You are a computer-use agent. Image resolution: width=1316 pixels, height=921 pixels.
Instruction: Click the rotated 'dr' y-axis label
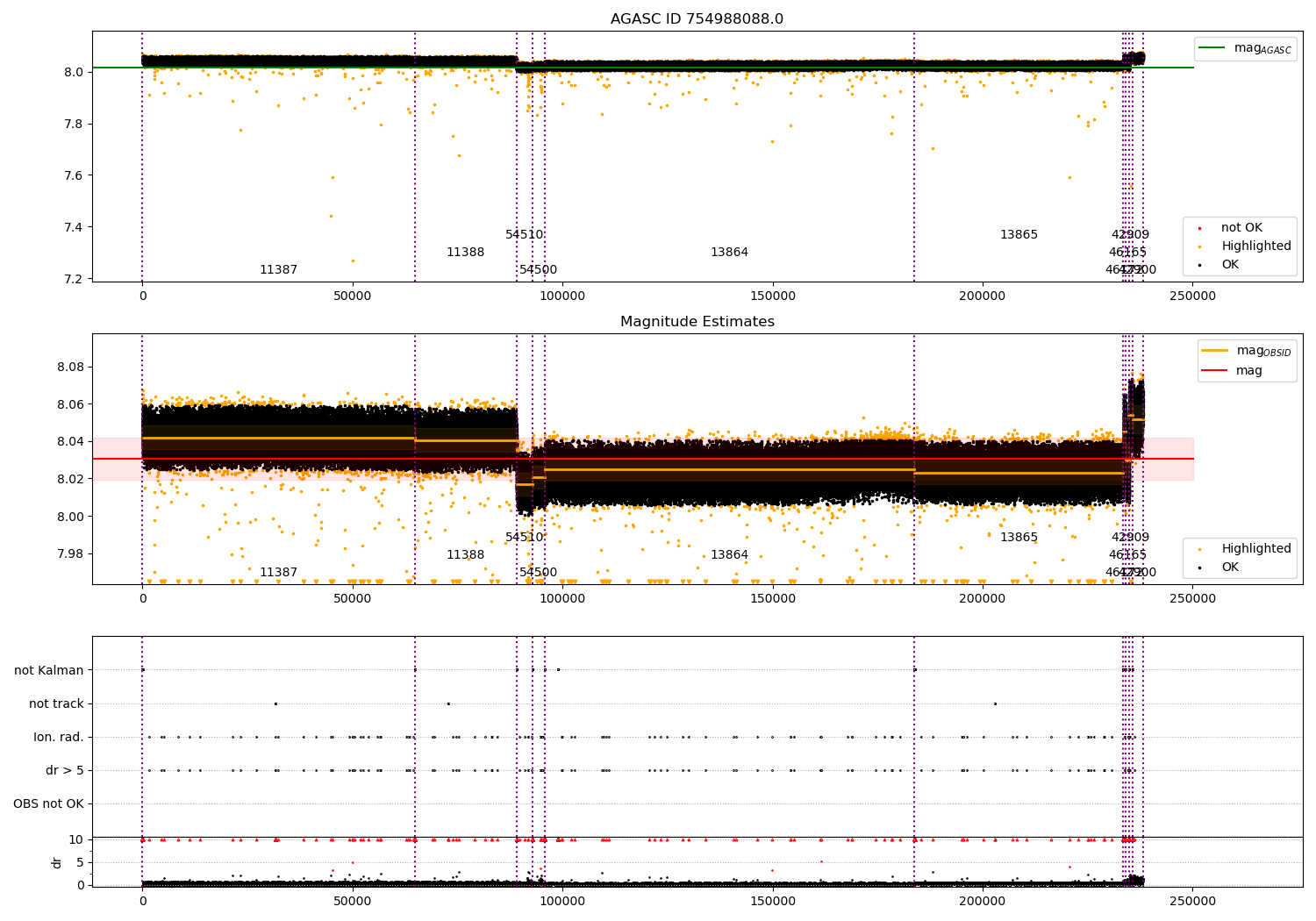(x=57, y=862)
